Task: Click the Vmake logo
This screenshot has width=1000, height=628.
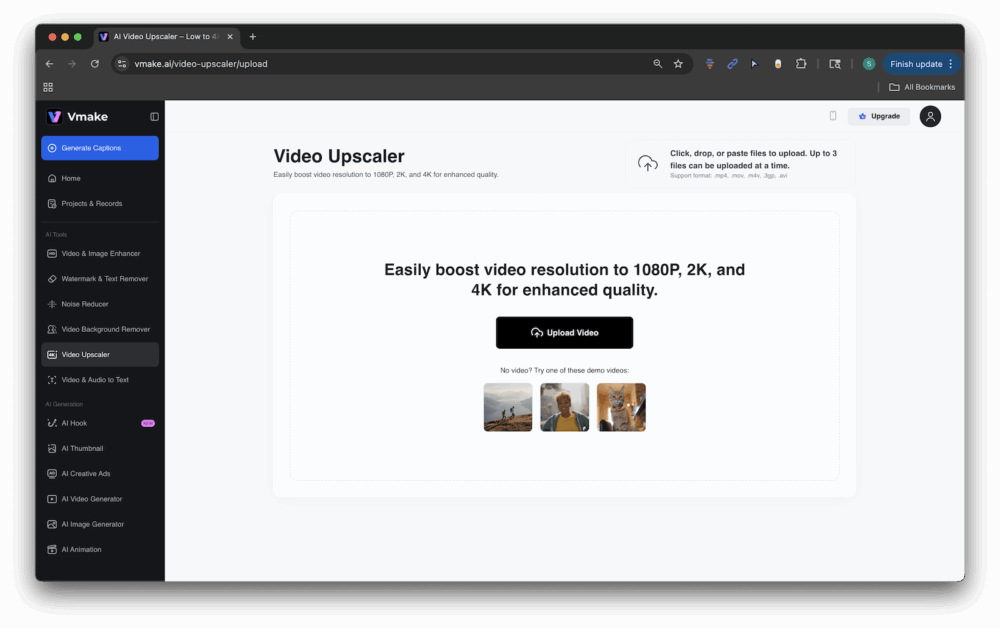Action: pyautogui.click(x=77, y=117)
